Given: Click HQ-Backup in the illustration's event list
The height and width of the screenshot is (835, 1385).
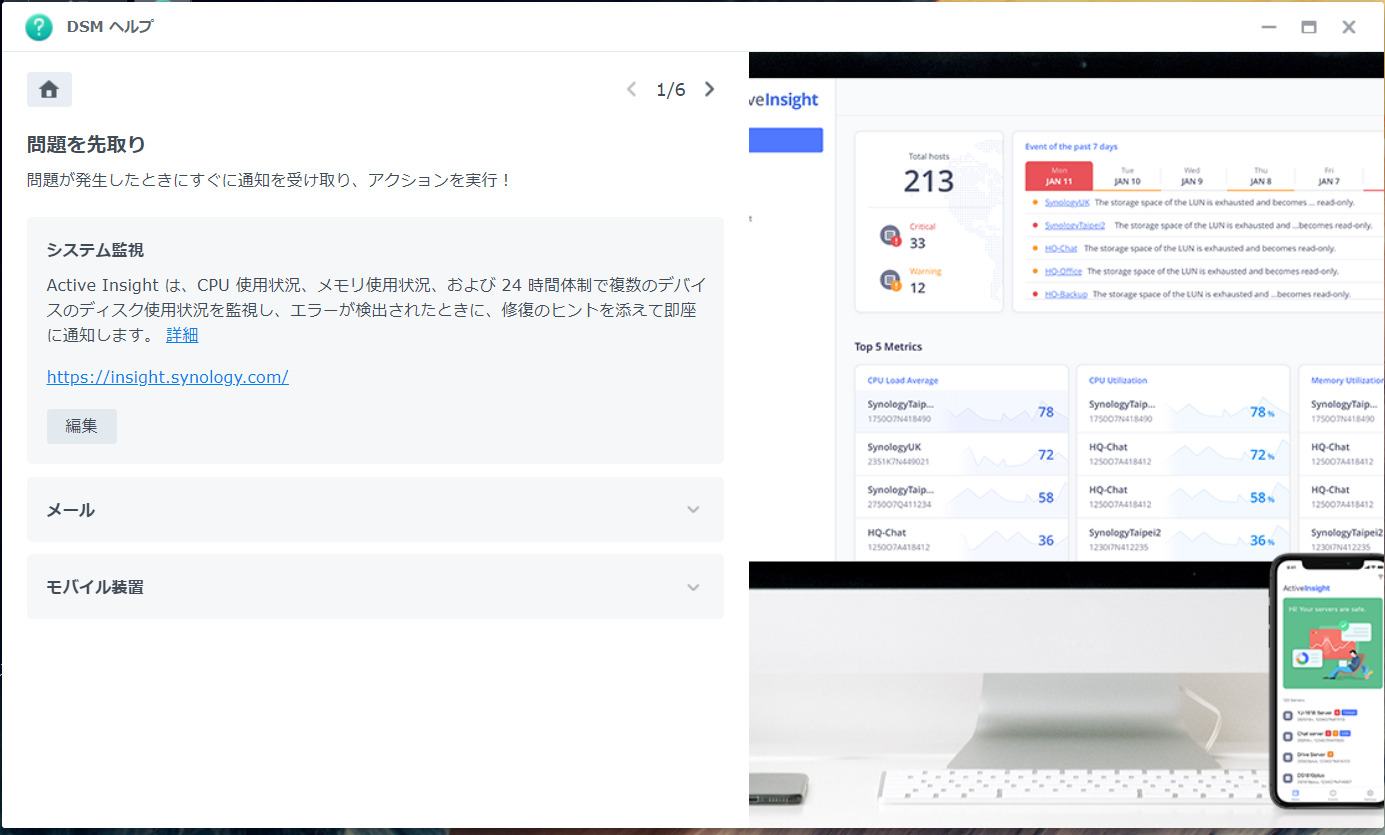Looking at the screenshot, I should (x=1066, y=294).
